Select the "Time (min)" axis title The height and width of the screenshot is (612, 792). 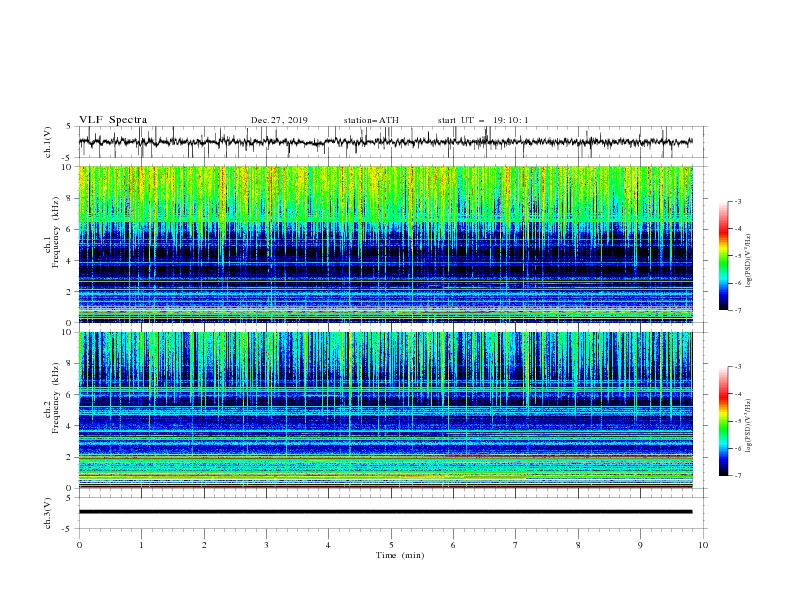(400, 555)
